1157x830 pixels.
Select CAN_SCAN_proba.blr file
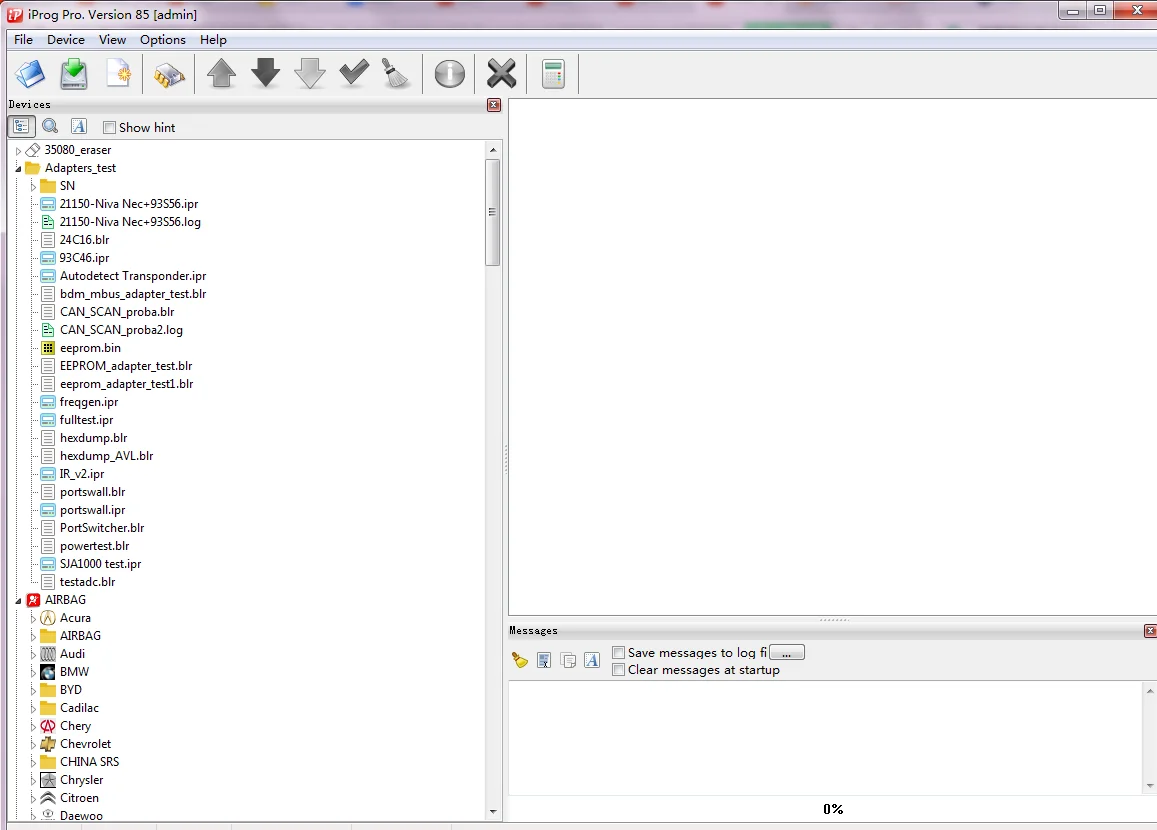[117, 311]
